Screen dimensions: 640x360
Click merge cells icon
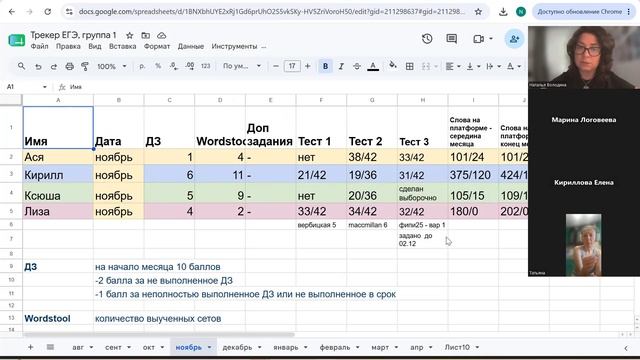click(x=426, y=66)
